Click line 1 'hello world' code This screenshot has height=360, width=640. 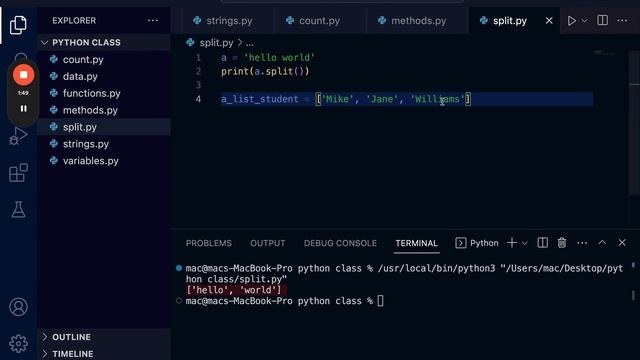pos(268,58)
